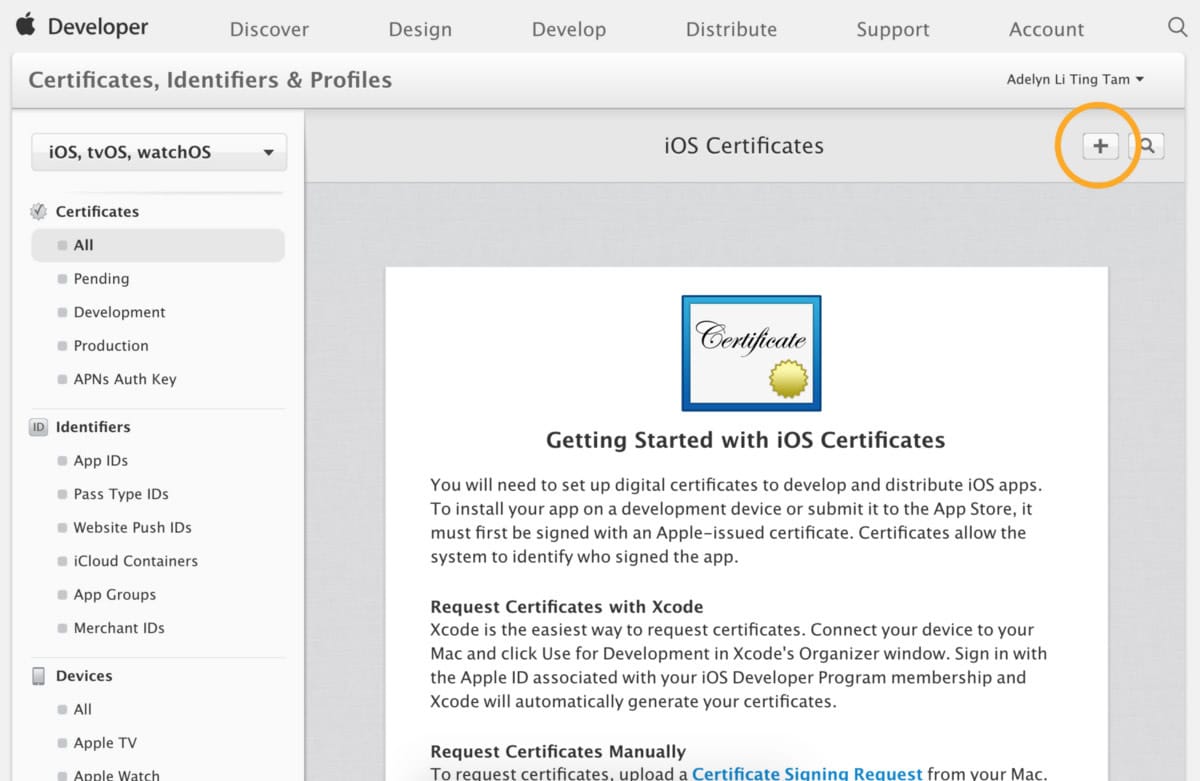The image size is (1200, 781).
Task: Open App Groups
Action: click(114, 594)
